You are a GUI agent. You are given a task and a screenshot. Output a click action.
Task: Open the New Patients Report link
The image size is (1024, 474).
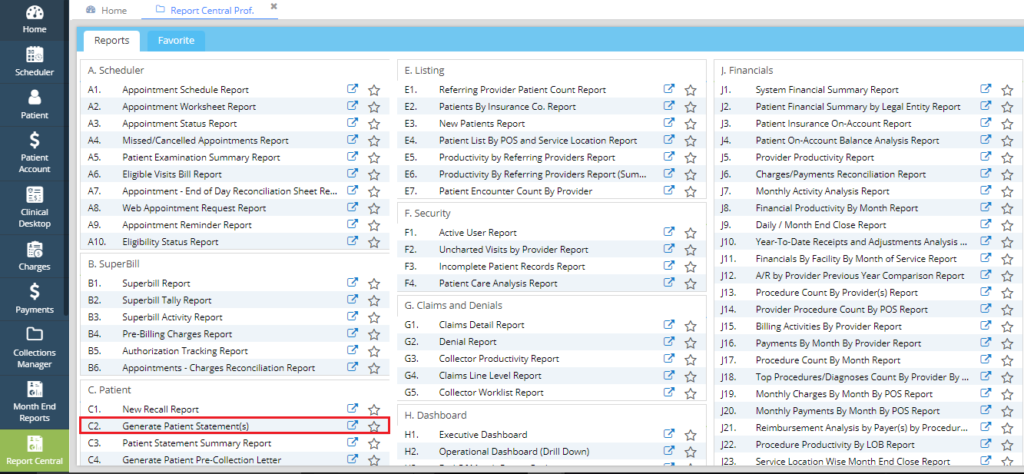(481, 123)
